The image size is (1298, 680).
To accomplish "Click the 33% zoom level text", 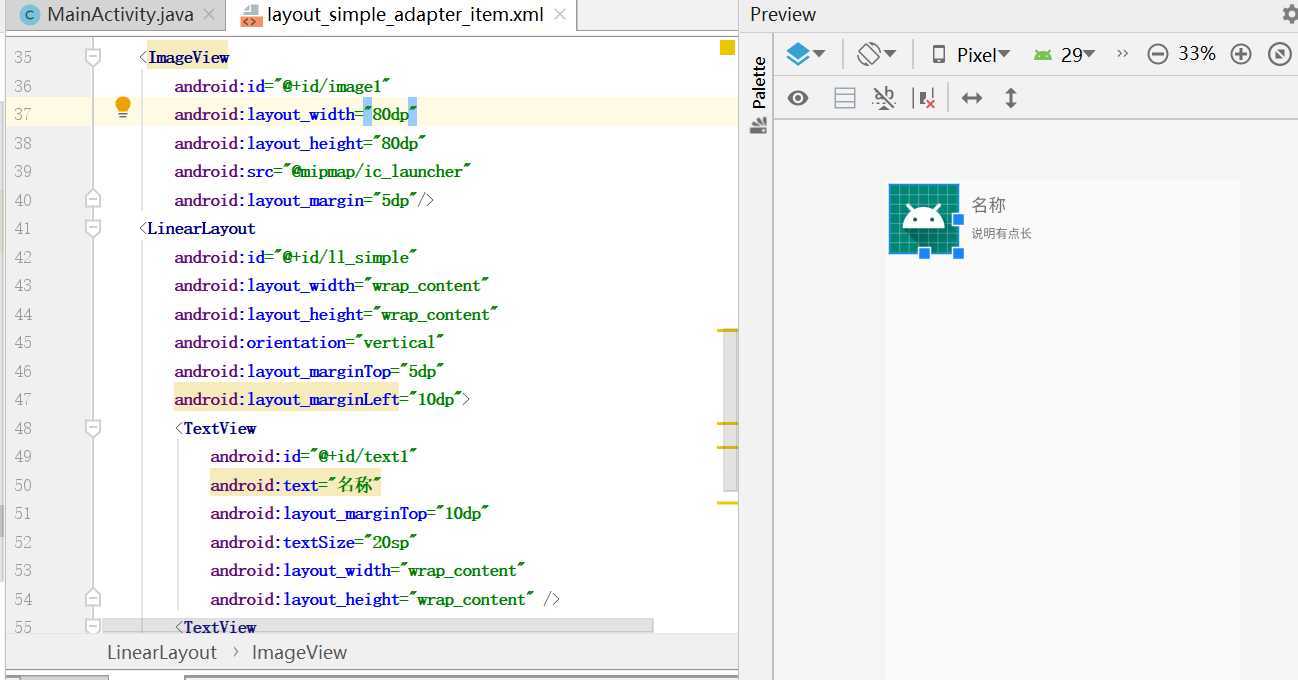I will pos(1197,54).
